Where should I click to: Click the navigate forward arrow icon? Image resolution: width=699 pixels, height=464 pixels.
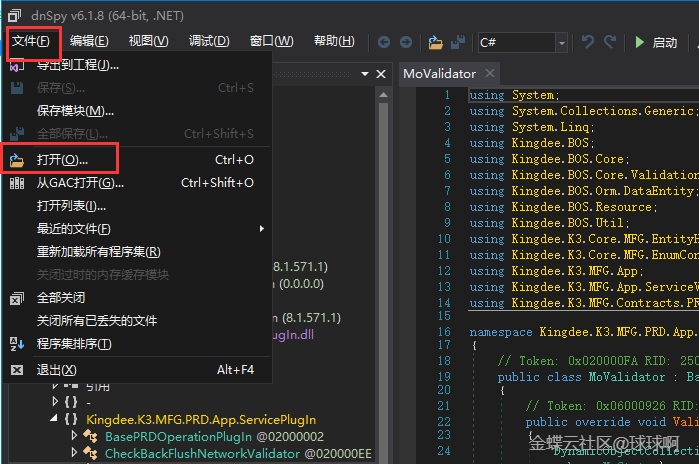tap(406, 42)
